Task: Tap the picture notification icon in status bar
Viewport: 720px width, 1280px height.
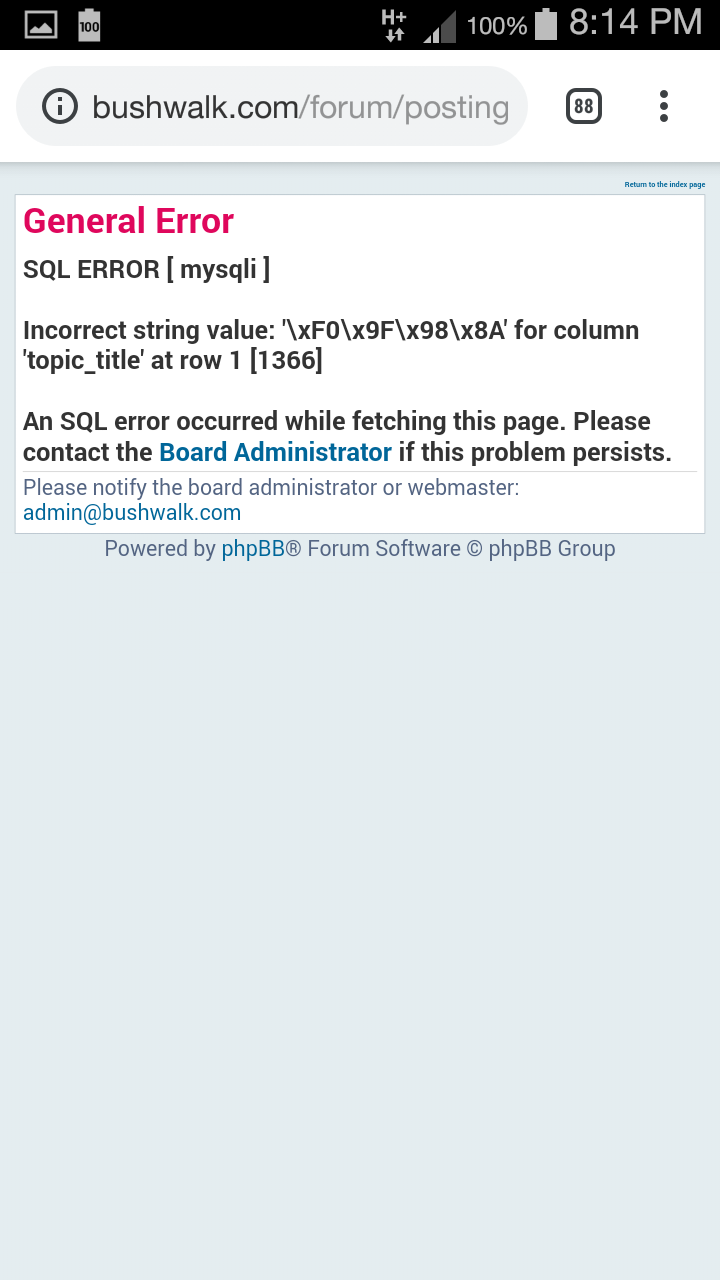Action: 41,25
